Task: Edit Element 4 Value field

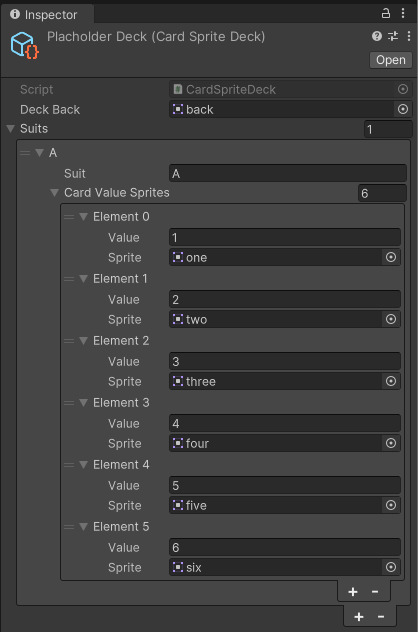Action: 285,486
